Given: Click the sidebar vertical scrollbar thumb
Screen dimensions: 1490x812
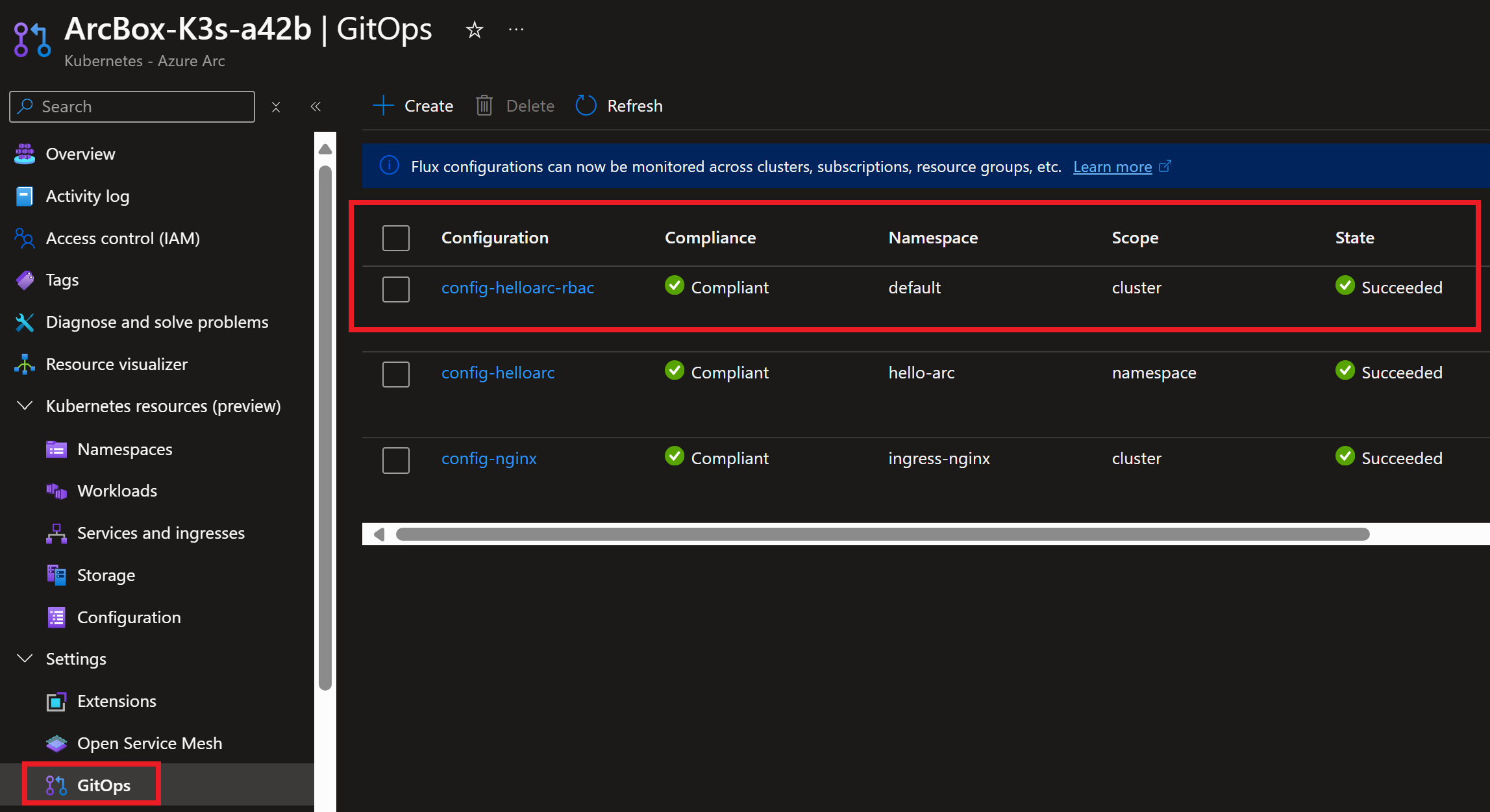Looking at the screenshot, I should 325,428.
